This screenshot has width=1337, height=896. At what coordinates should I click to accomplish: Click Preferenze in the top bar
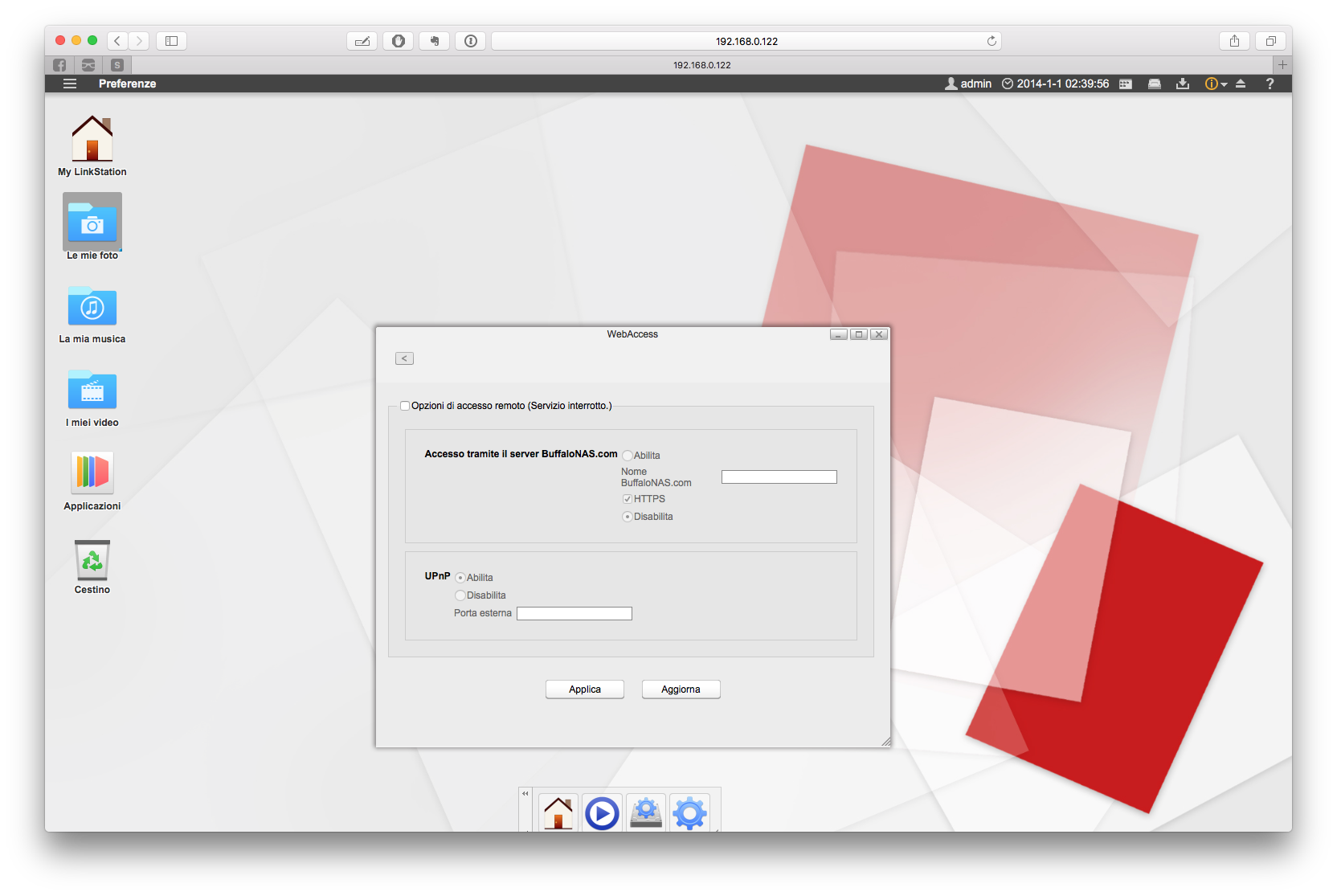(x=127, y=84)
